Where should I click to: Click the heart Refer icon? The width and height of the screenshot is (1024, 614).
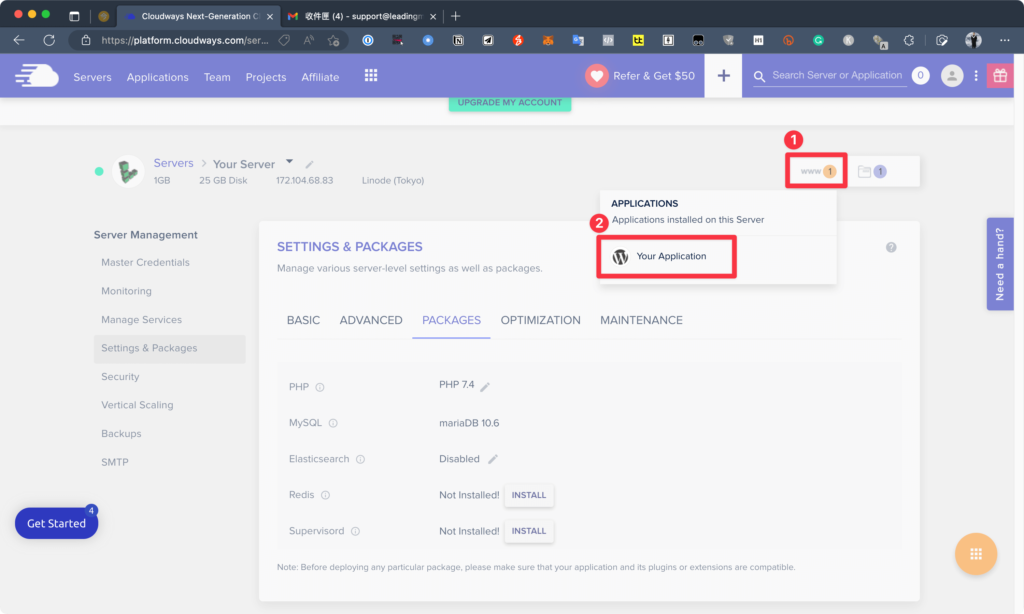pos(596,76)
